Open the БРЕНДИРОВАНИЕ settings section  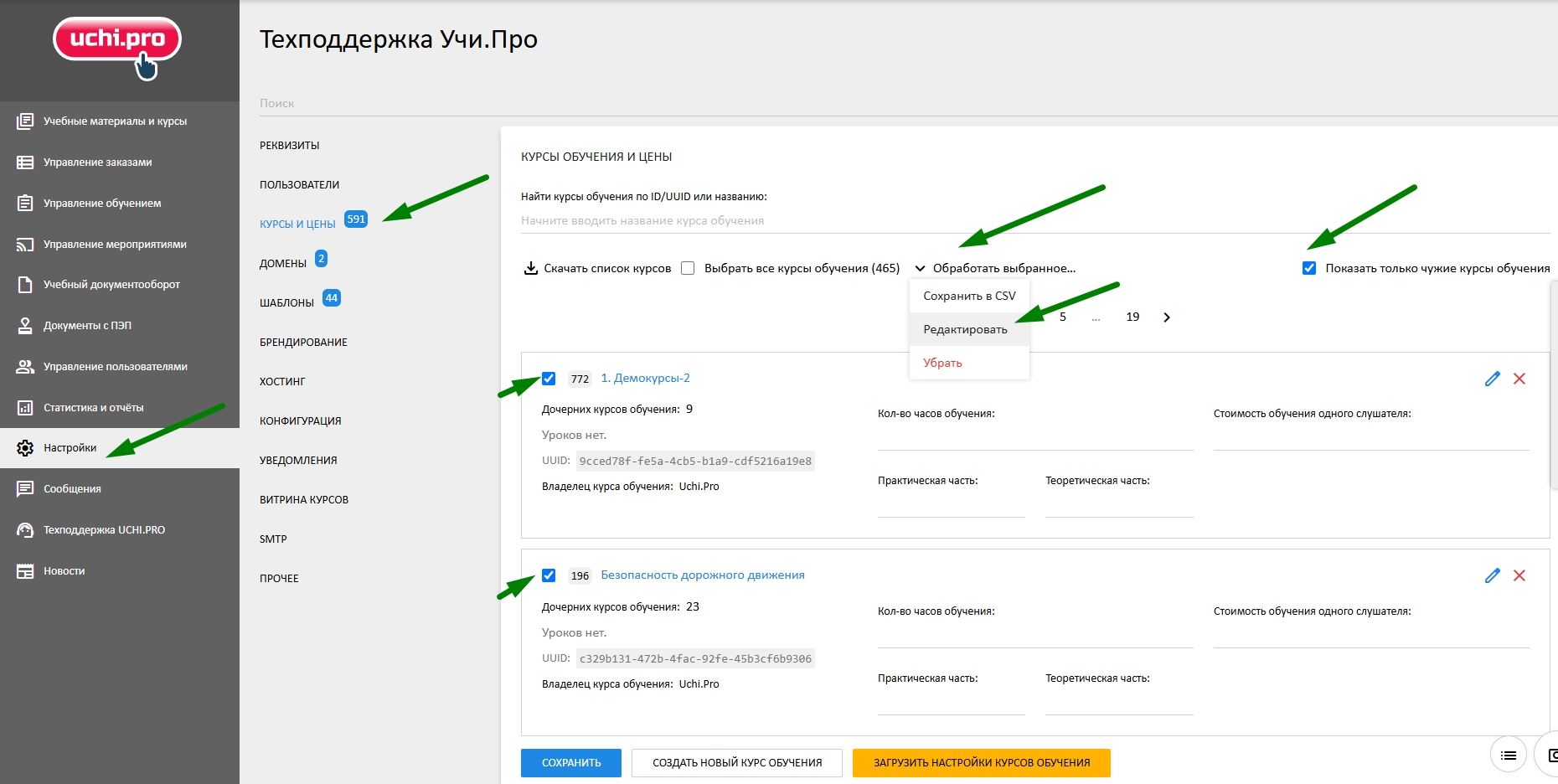point(303,343)
